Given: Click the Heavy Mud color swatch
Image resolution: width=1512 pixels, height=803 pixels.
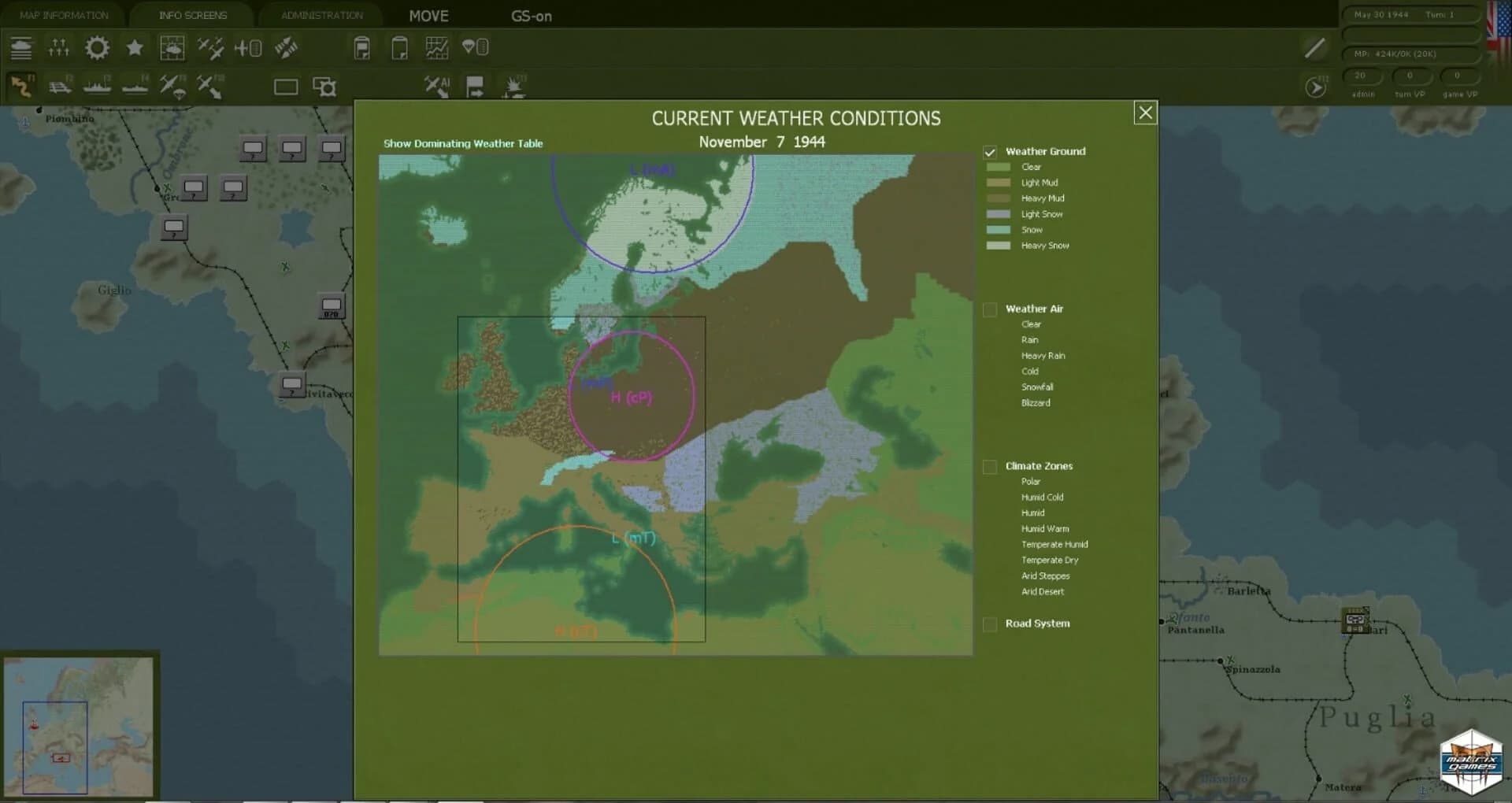Looking at the screenshot, I should 998,198.
